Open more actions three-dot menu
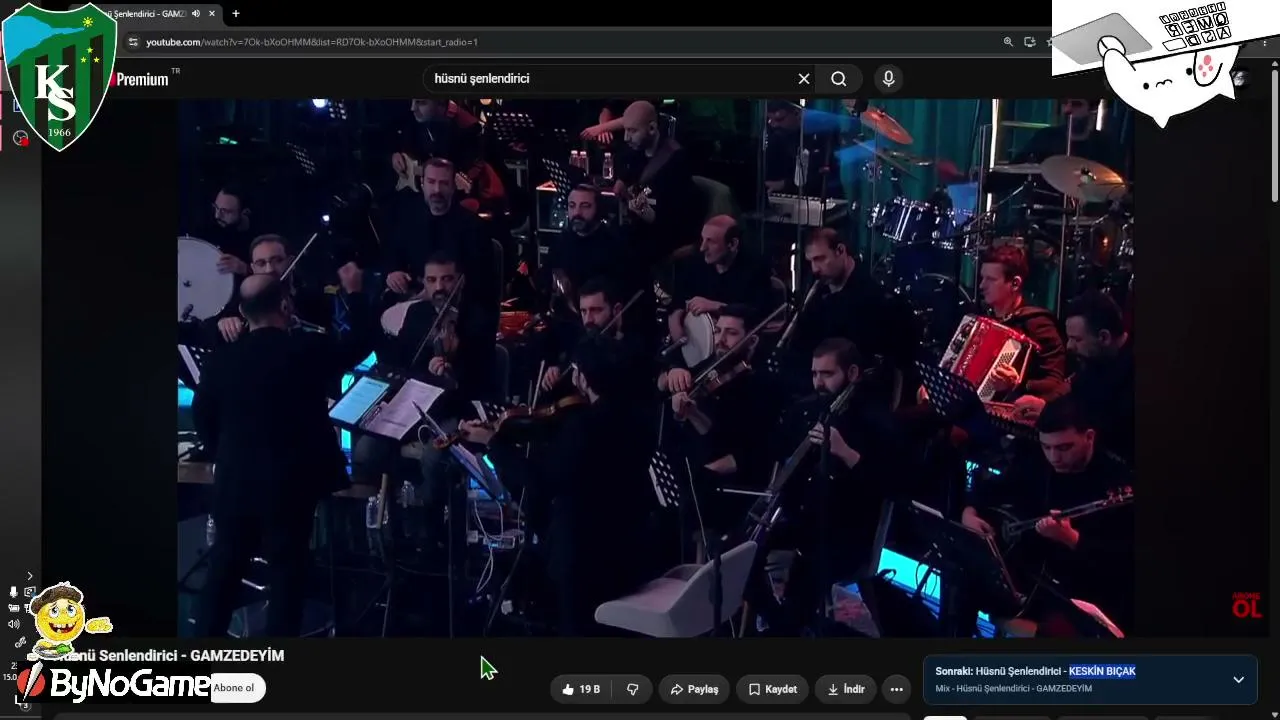 [x=897, y=689]
